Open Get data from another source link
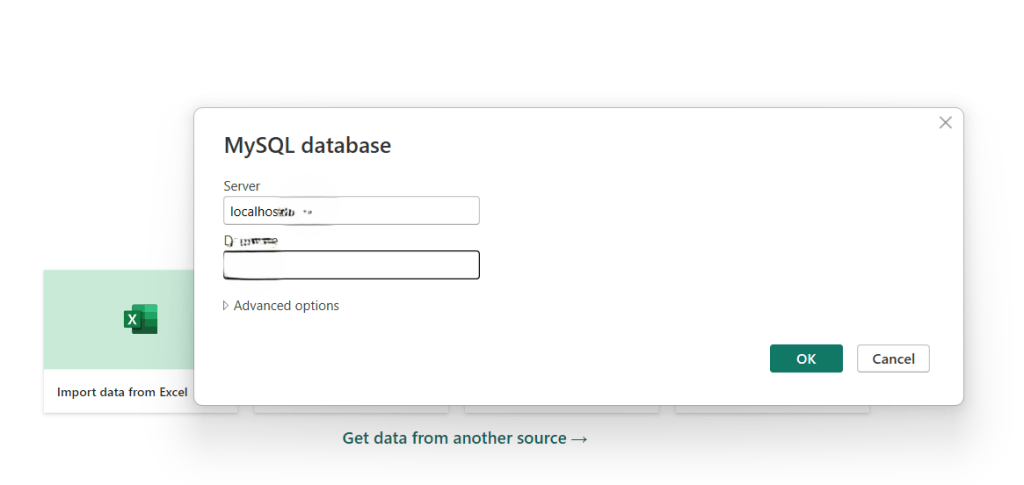The width and height of the screenshot is (1024, 485). [x=454, y=439]
